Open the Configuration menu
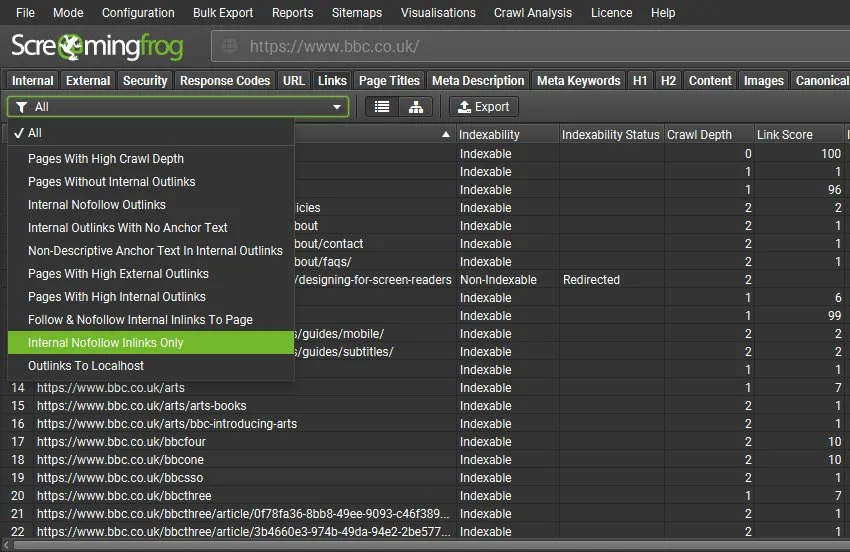This screenshot has height=552, width=850. point(138,12)
